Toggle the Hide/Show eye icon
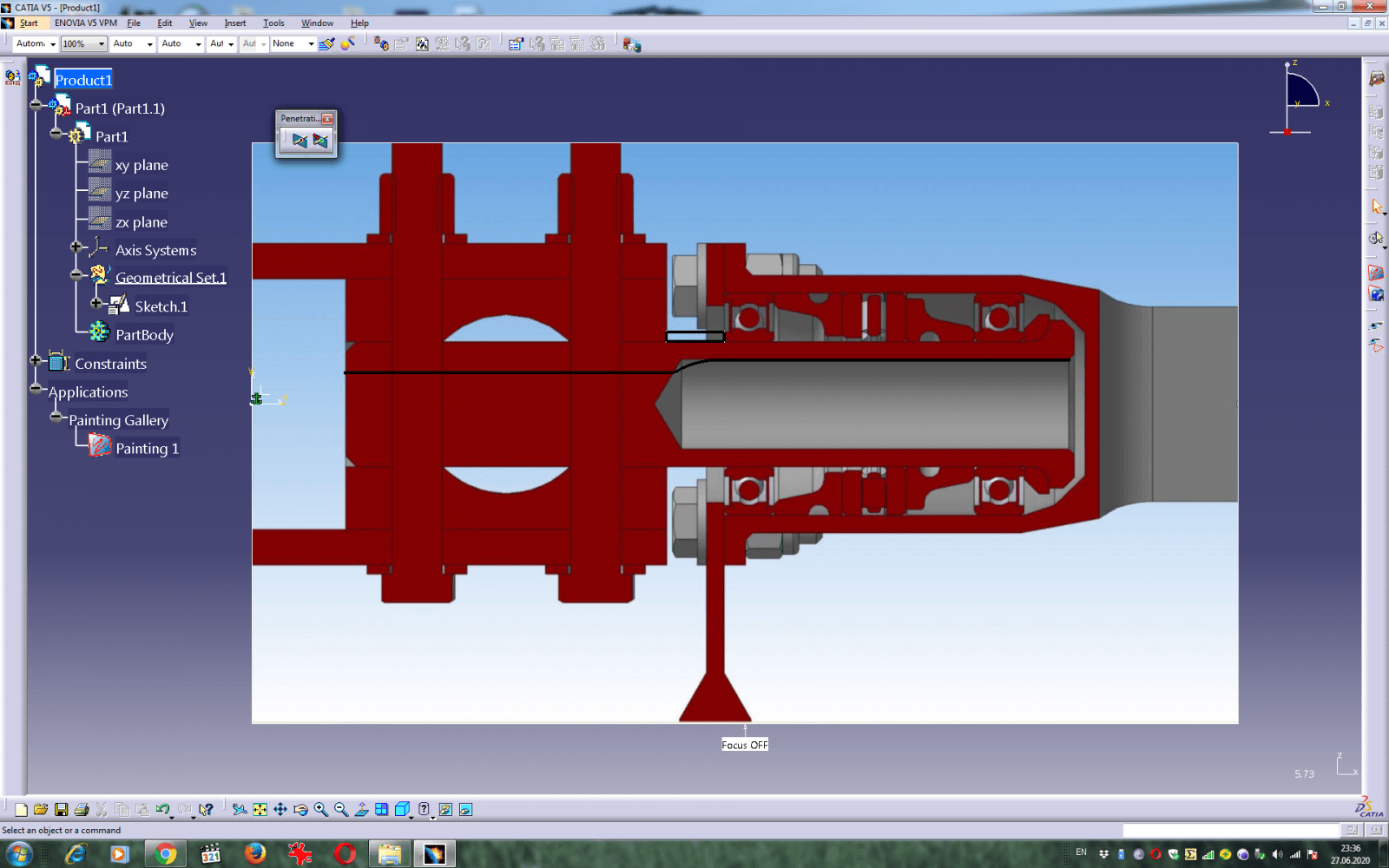This screenshot has width=1389, height=868. (445, 809)
